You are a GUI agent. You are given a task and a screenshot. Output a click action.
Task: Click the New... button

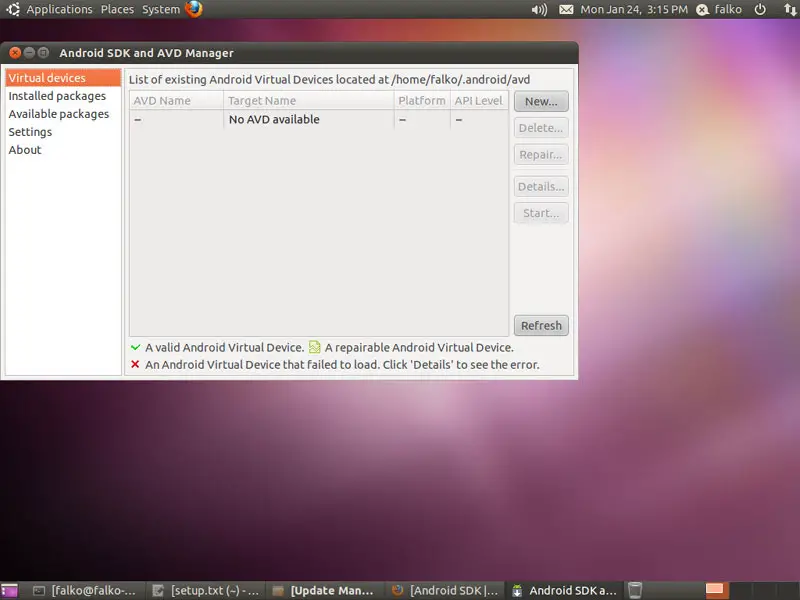541,102
